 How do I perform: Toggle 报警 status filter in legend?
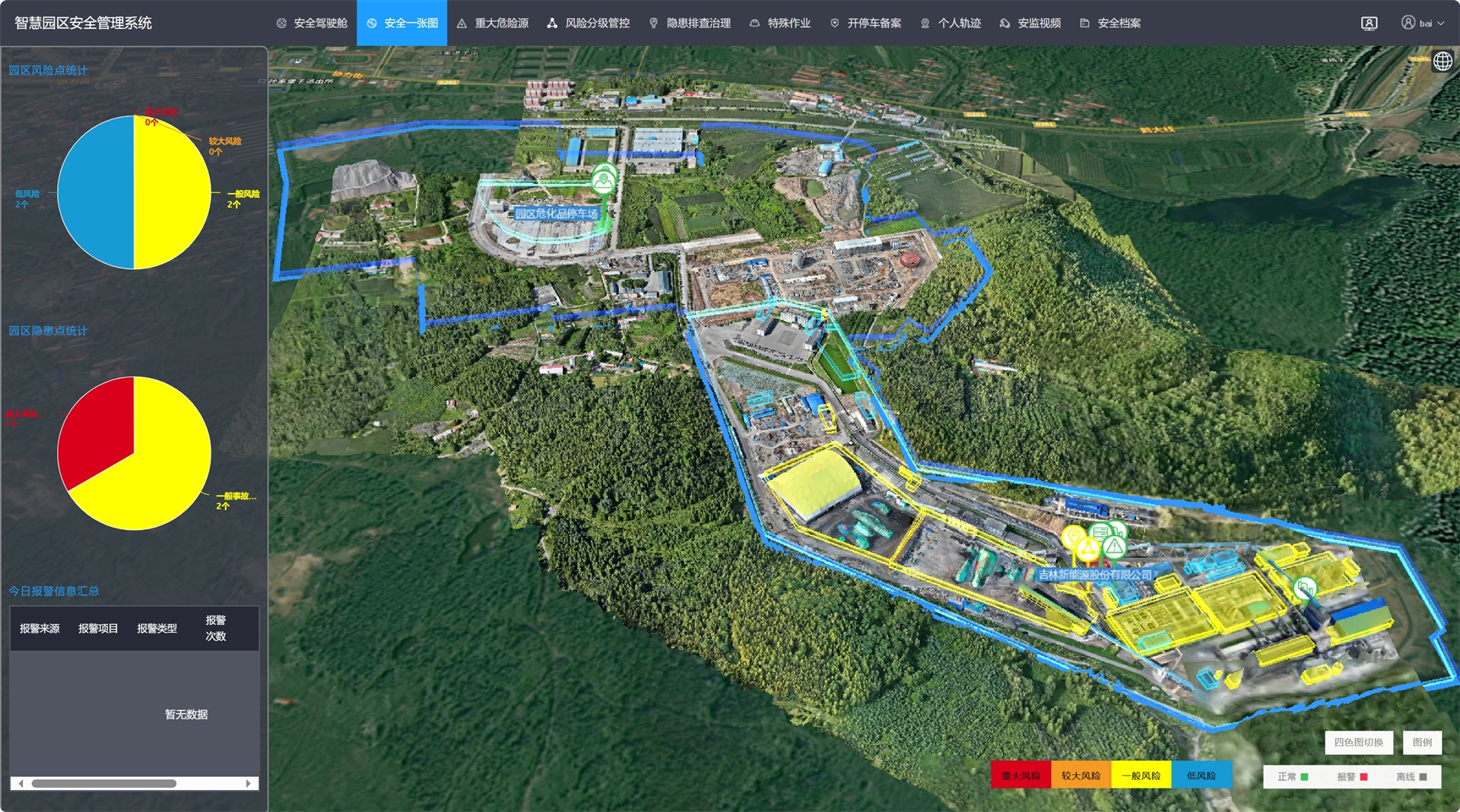pos(1352,776)
